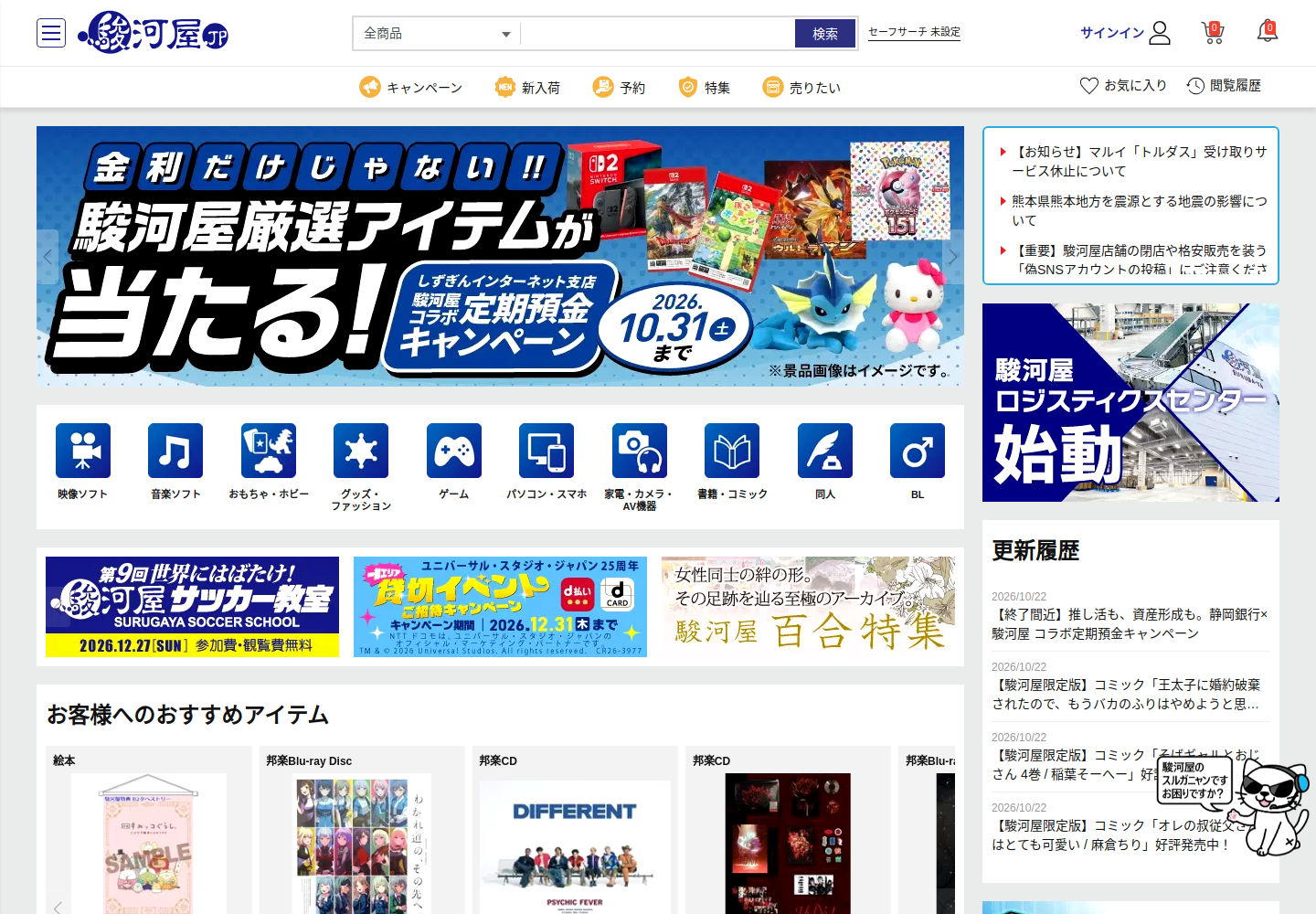Open the 特集 menu
Screen dimensions: 1316x914
tap(704, 87)
